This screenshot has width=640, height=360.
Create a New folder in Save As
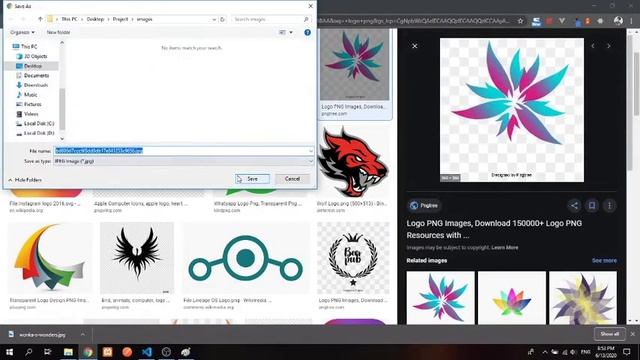pos(58,32)
